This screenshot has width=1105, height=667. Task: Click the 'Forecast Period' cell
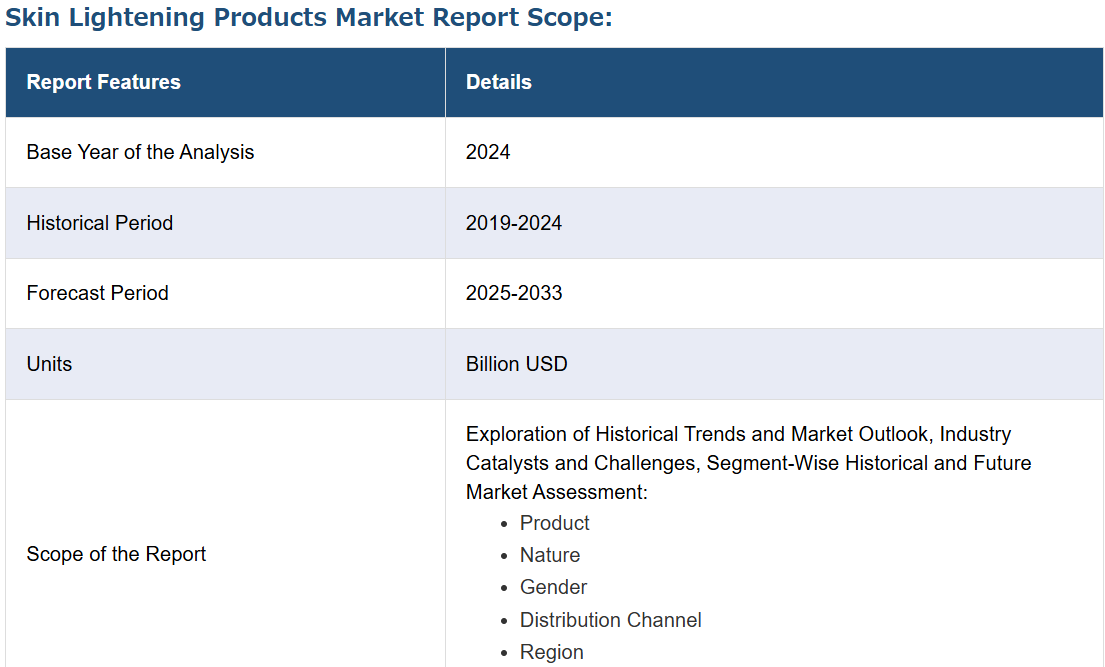pos(226,293)
